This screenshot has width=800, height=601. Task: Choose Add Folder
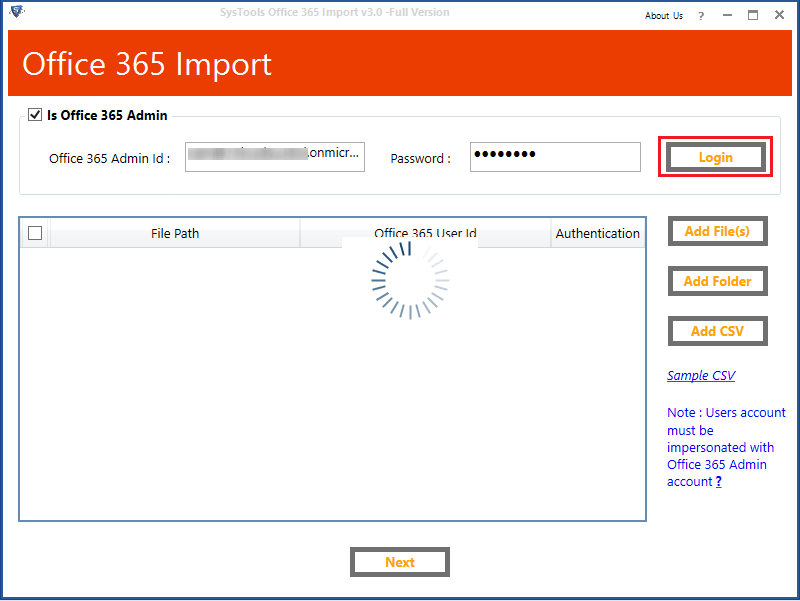point(717,281)
